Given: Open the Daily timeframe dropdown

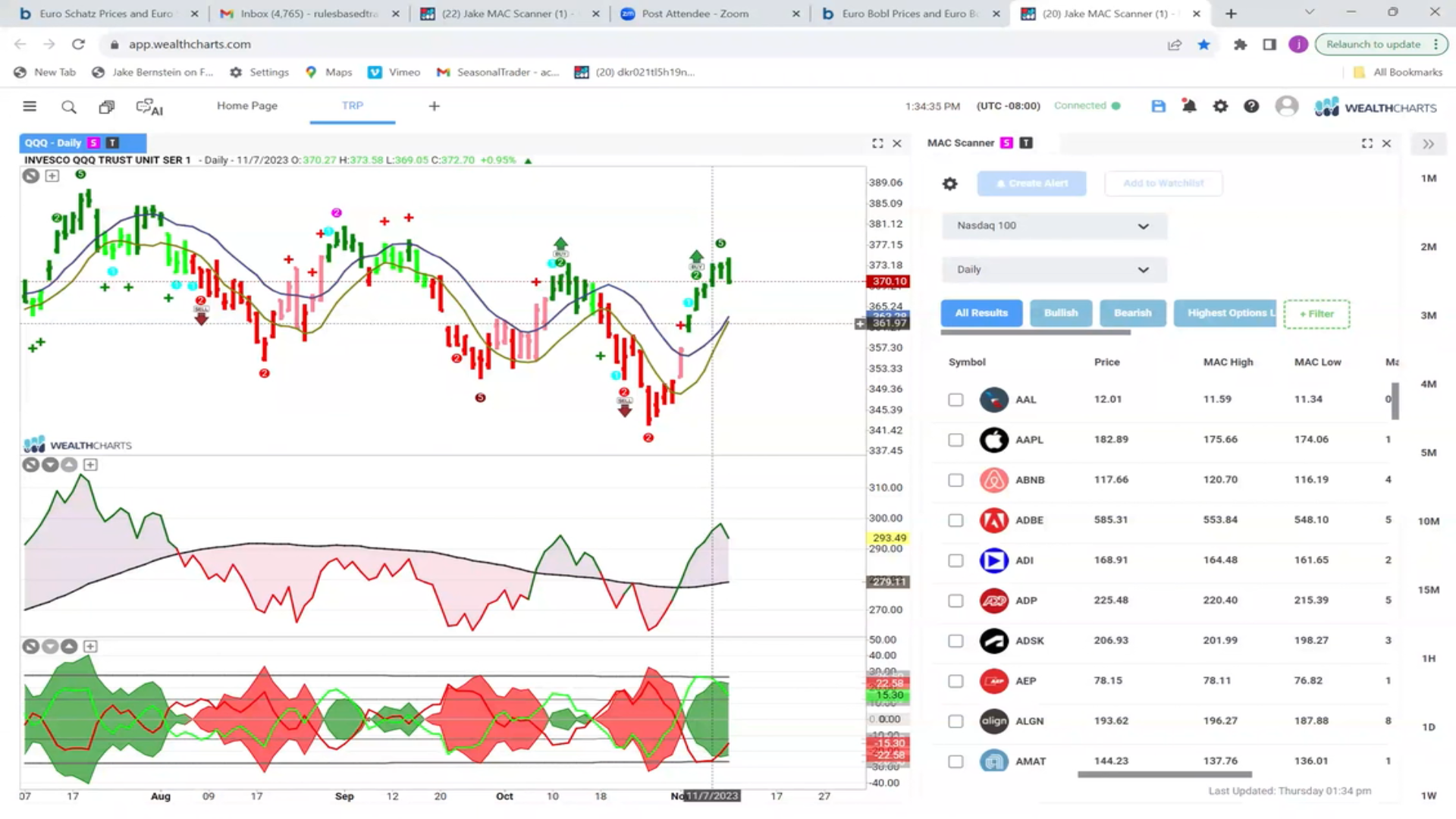Looking at the screenshot, I should [1053, 270].
